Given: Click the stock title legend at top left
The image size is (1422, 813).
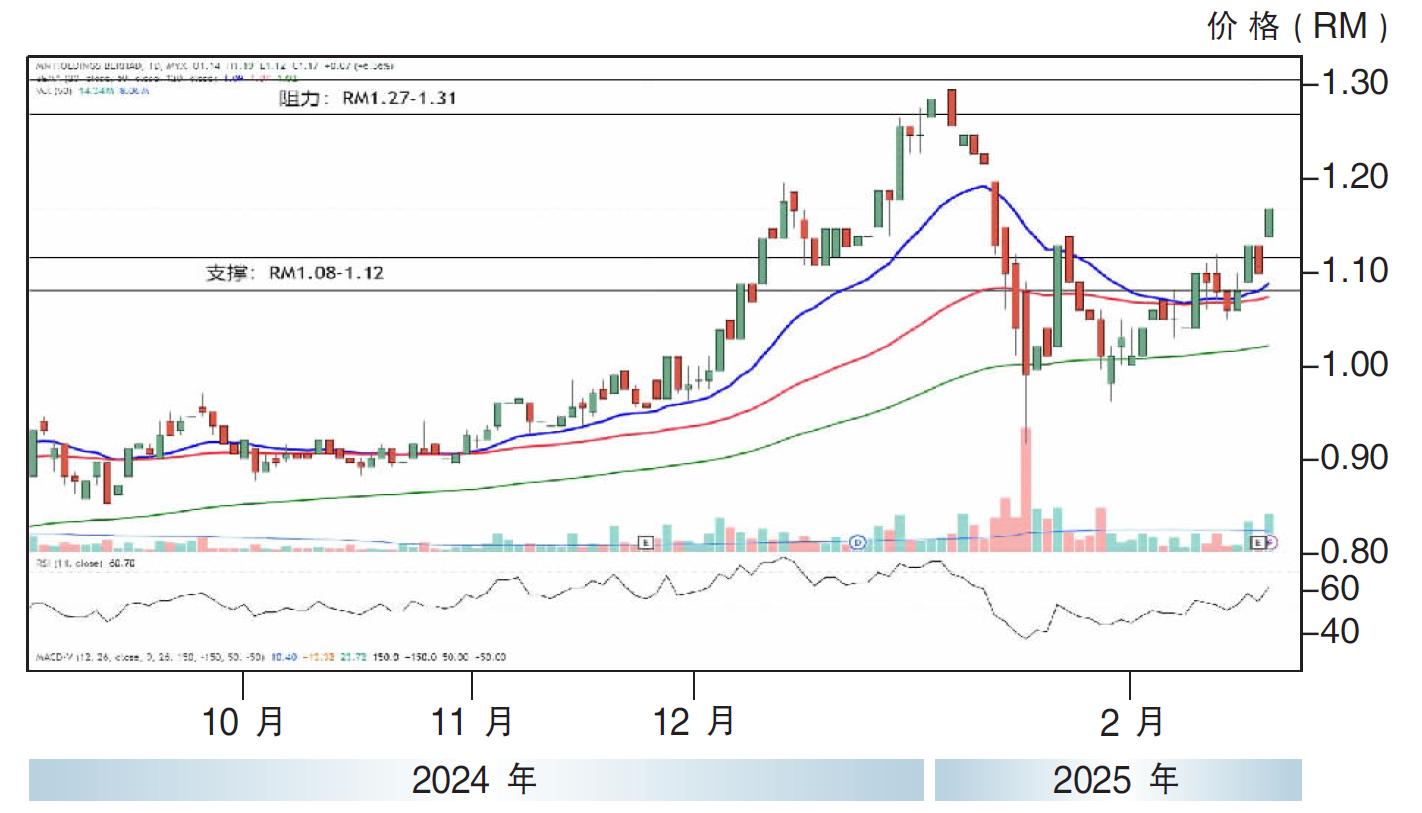Looking at the screenshot, I should coord(210,66).
